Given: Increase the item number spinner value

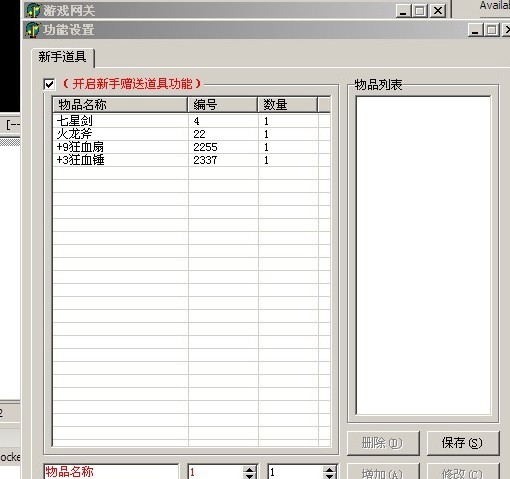Looking at the screenshot, I should pos(249,470).
